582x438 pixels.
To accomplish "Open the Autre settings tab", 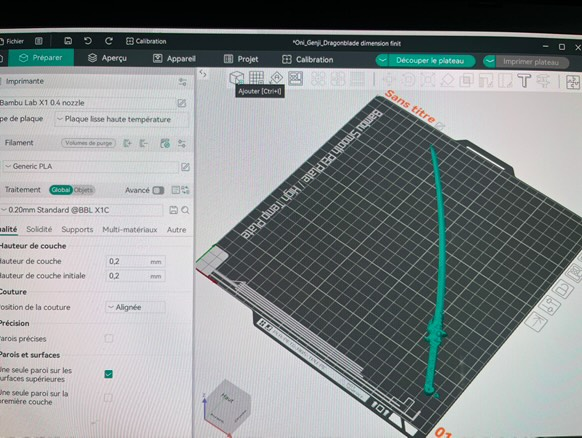I will click(177, 230).
